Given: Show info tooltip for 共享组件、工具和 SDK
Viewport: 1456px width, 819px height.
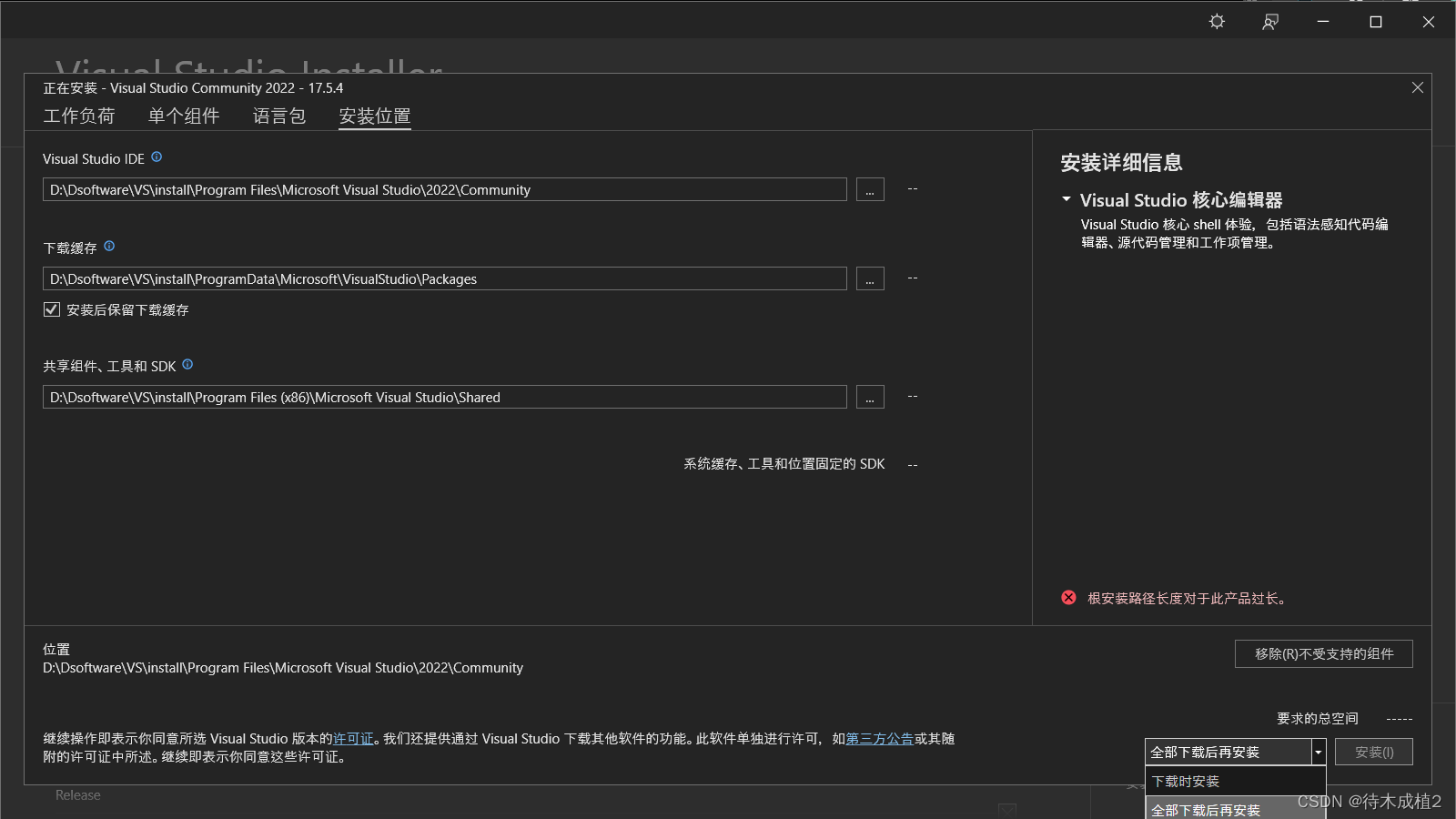Looking at the screenshot, I should (x=187, y=365).
